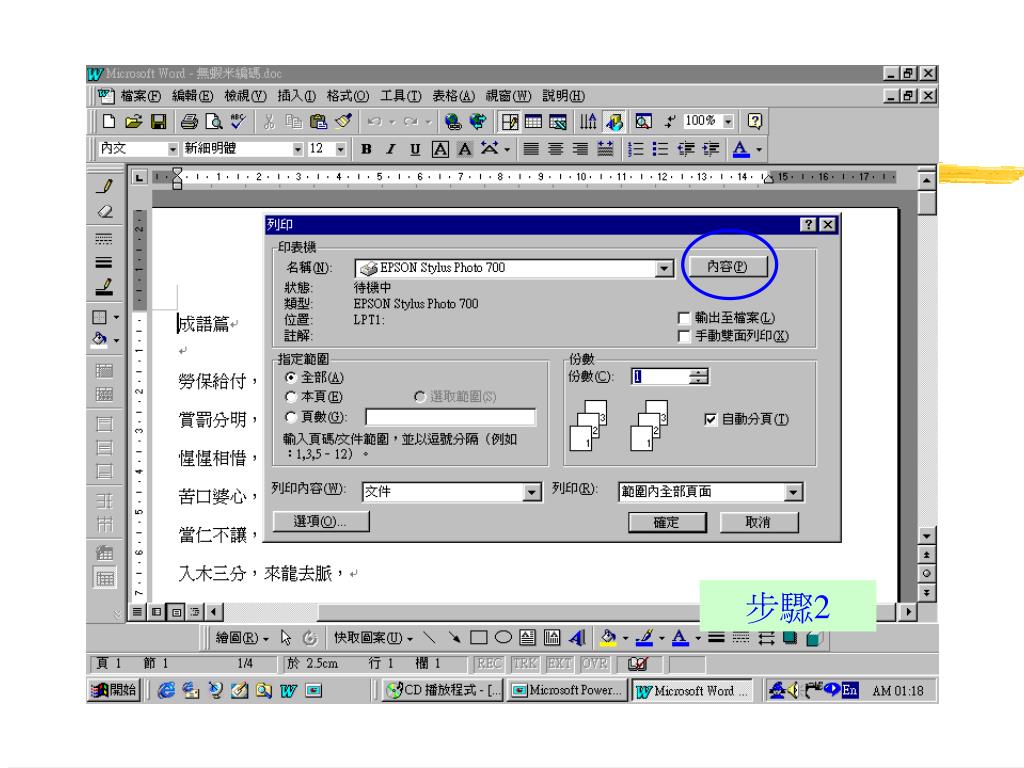The height and width of the screenshot is (768, 1024).
Task: Click the 頁數 page range input field
Action: tap(451, 417)
